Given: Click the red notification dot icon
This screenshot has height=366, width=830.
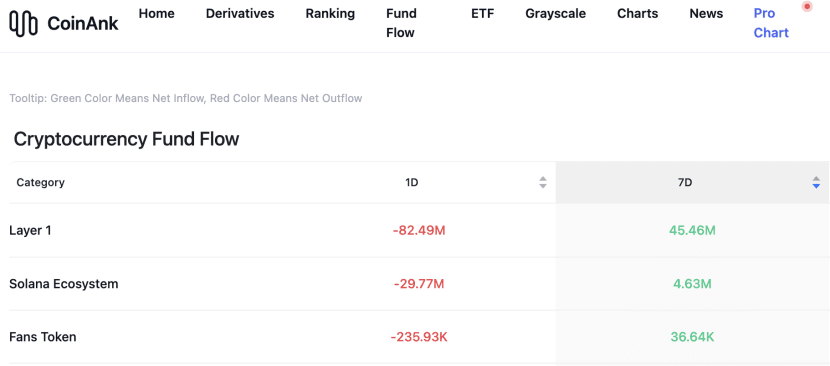Looking at the screenshot, I should click(x=807, y=7).
